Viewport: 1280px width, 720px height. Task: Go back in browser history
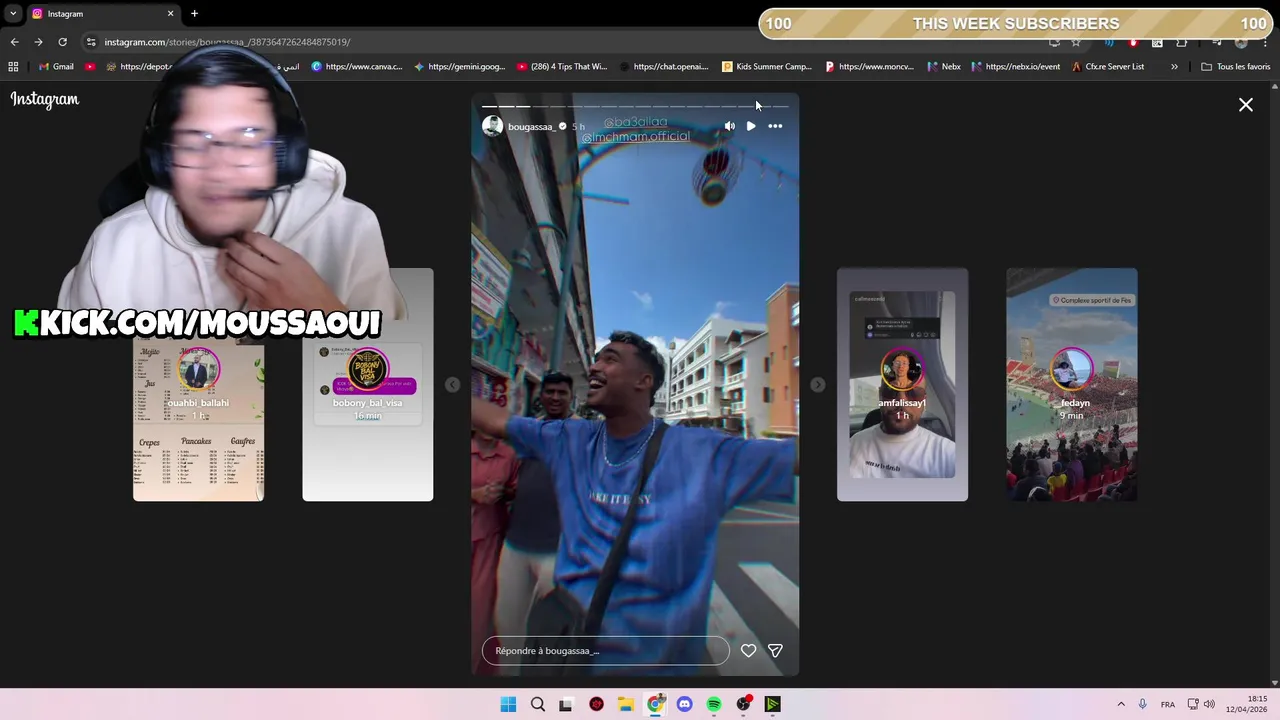tap(14, 42)
